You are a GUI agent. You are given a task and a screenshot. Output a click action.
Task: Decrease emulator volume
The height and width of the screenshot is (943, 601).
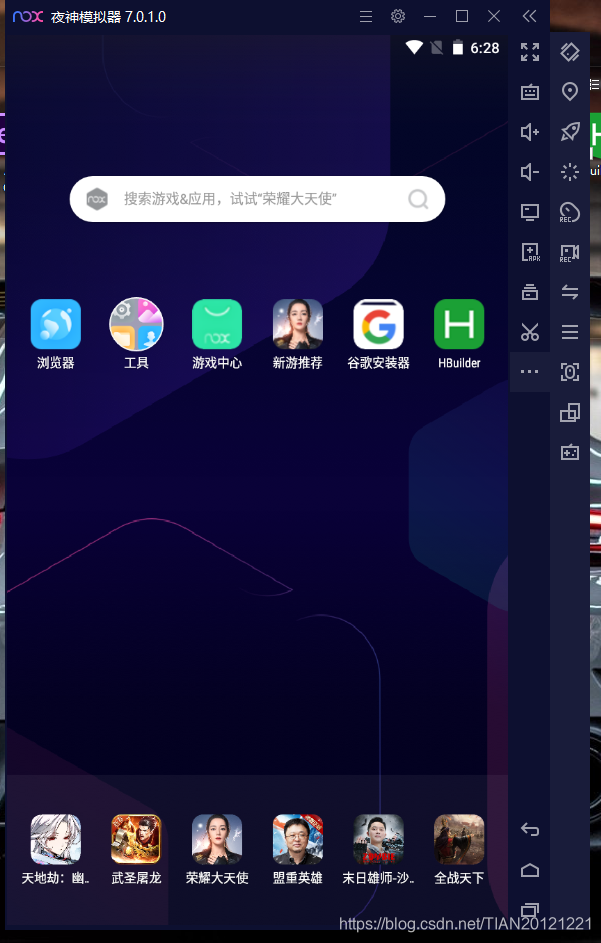pyautogui.click(x=529, y=172)
